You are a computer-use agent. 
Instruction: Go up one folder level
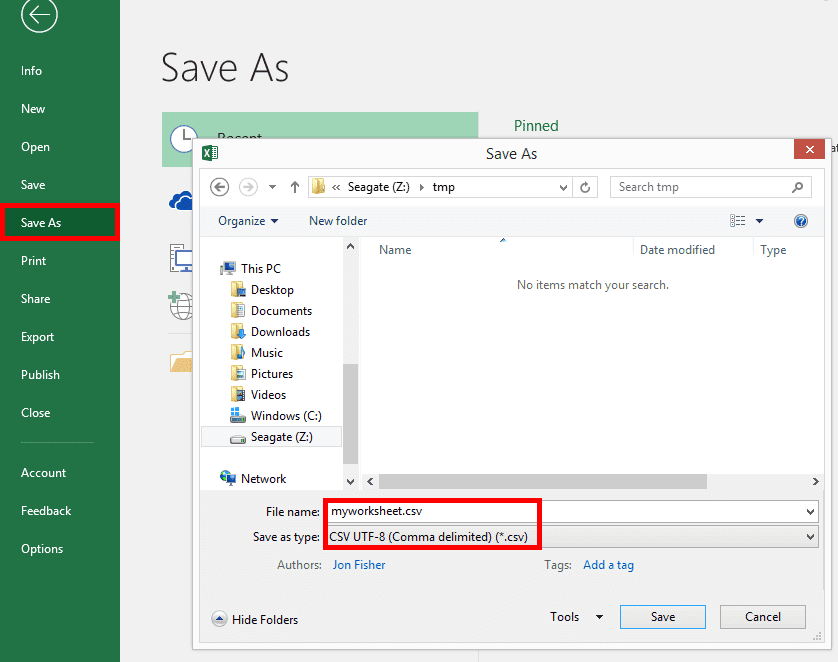(x=294, y=186)
